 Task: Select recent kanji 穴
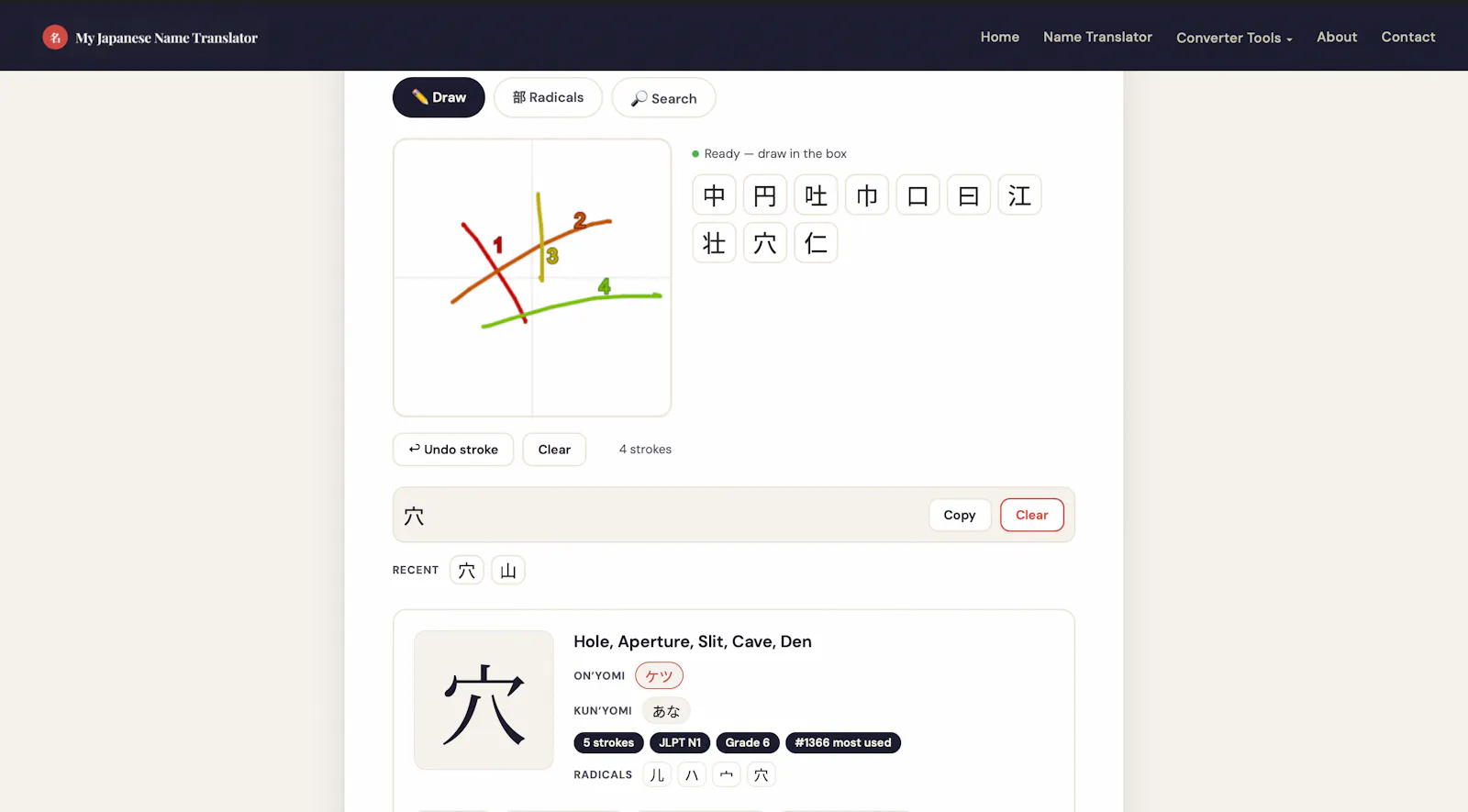tap(467, 571)
